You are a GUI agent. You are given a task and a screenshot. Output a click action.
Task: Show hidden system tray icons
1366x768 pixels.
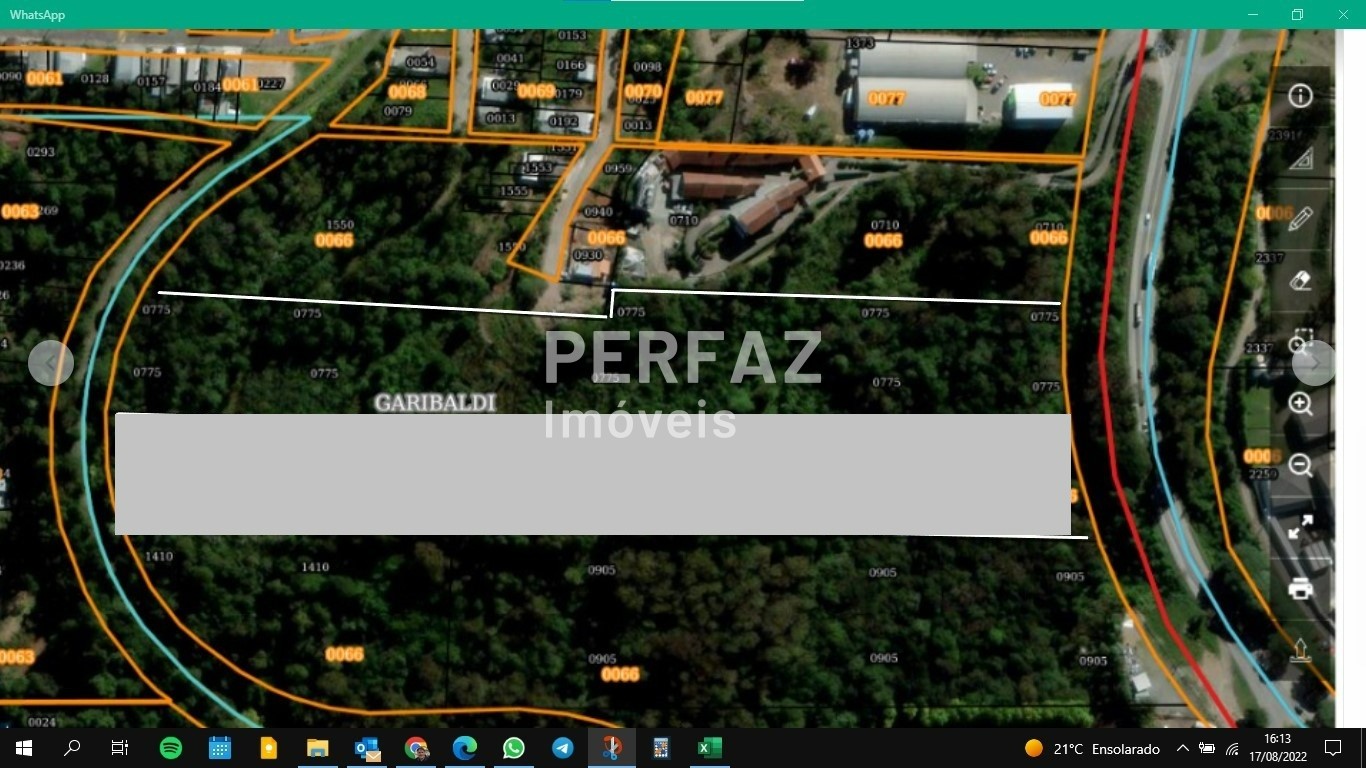click(x=1182, y=748)
